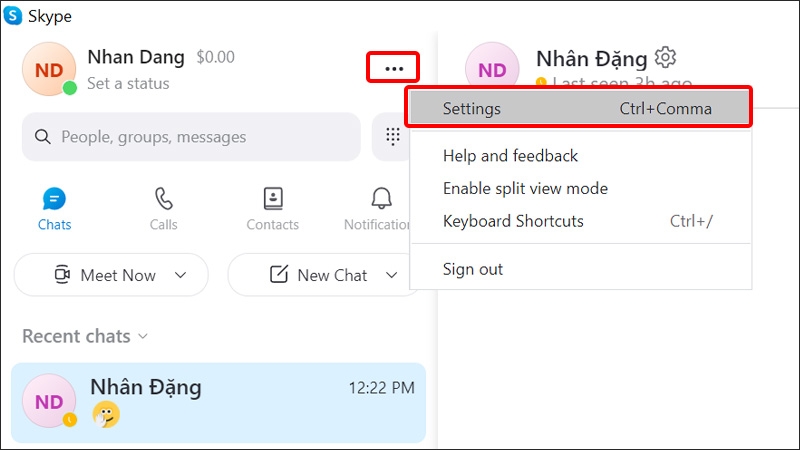800x450 pixels.
Task: Click the $0.00 Skype credit balance
Action: [x=215, y=57]
